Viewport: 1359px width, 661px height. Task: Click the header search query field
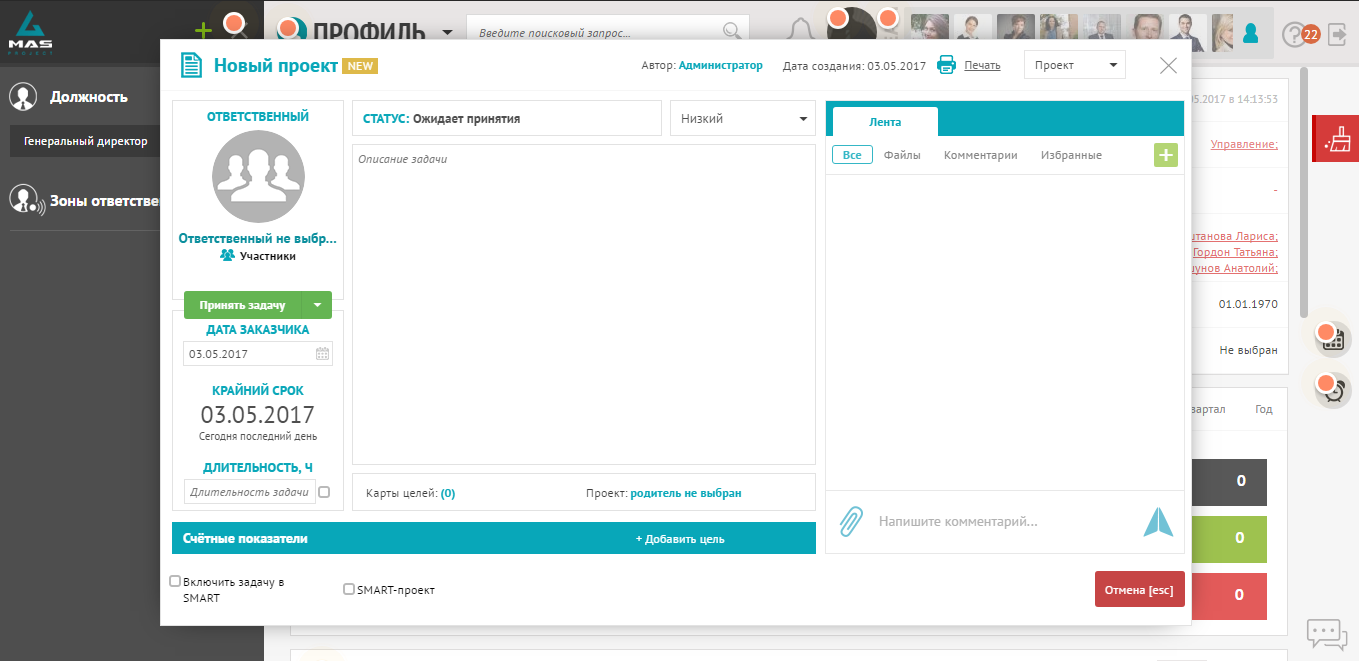pyautogui.click(x=608, y=32)
